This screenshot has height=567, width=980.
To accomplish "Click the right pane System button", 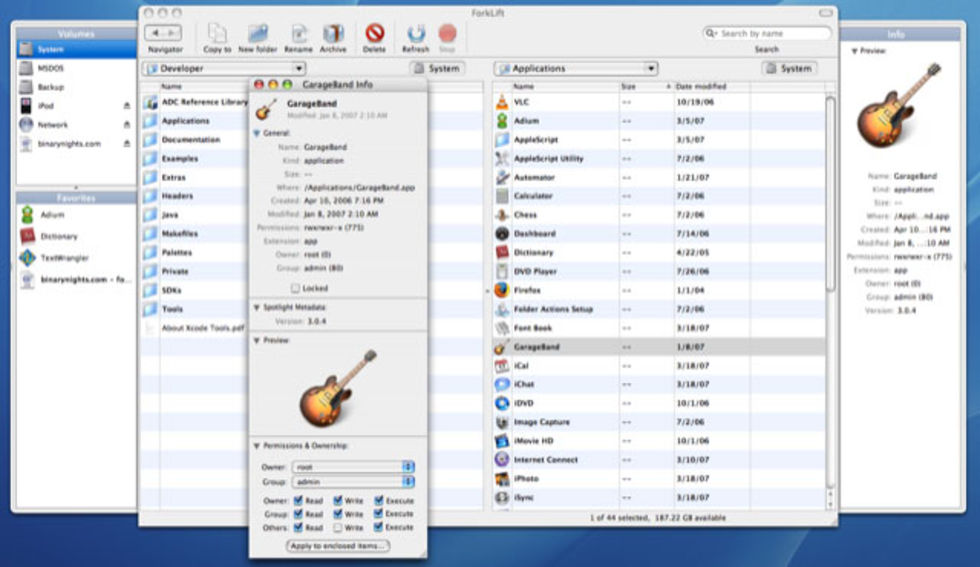I will 789,69.
